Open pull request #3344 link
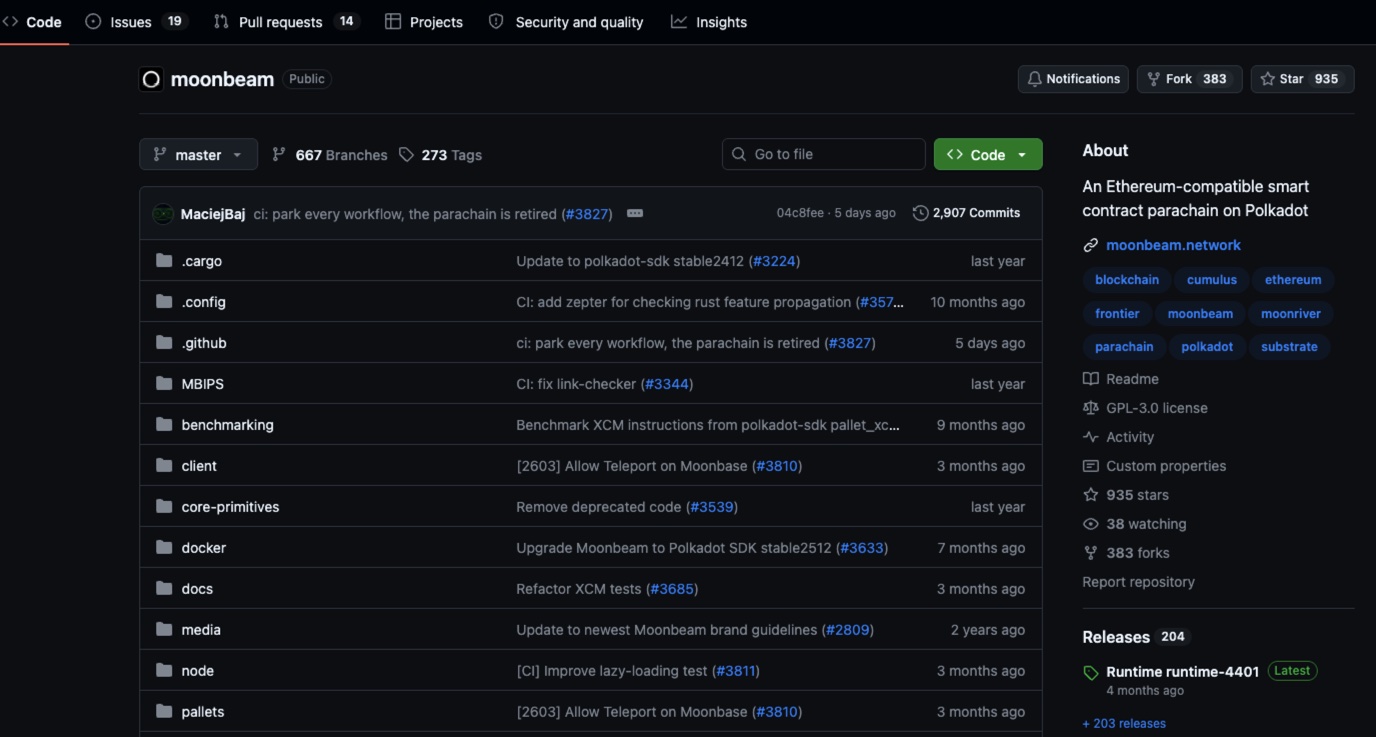This screenshot has height=737, width=1376. click(x=667, y=384)
